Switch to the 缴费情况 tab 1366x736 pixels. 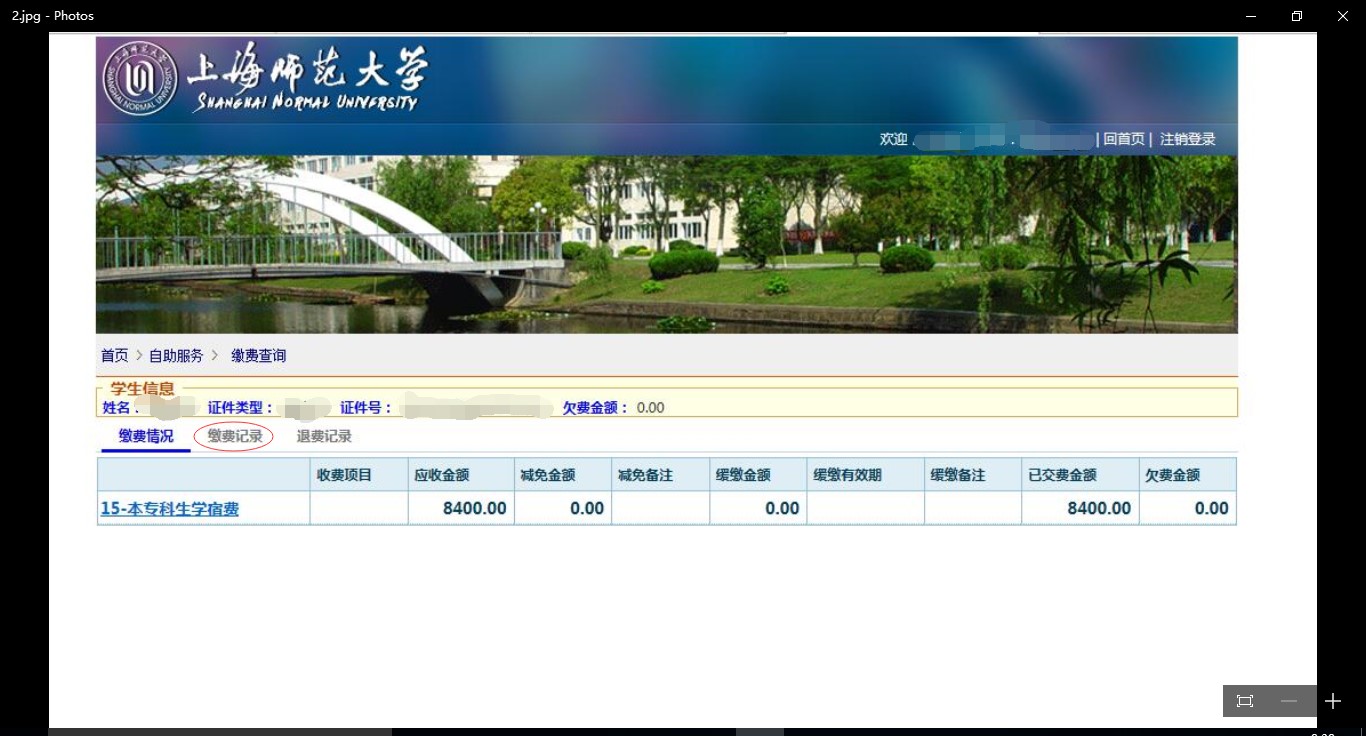click(146, 436)
